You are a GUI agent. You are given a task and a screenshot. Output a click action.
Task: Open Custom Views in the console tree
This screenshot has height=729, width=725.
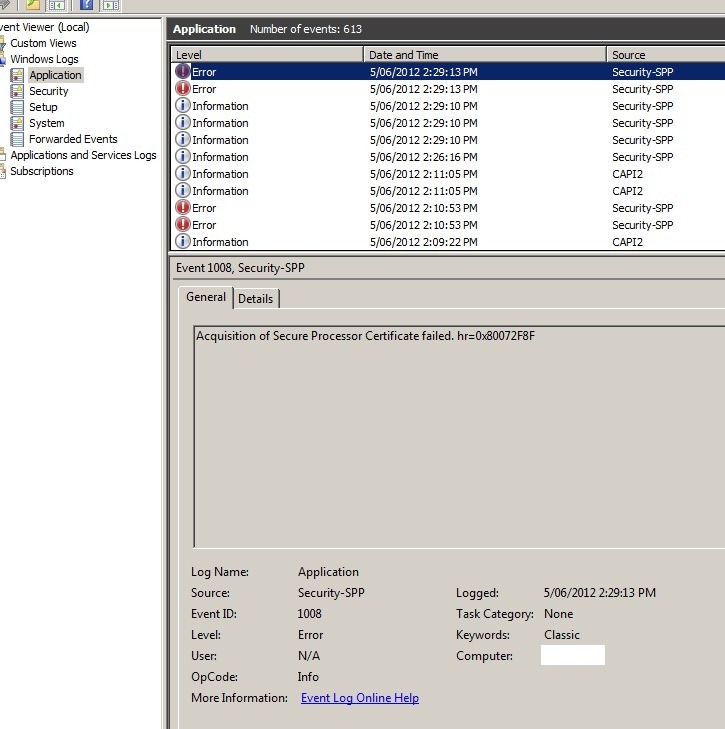click(43, 43)
